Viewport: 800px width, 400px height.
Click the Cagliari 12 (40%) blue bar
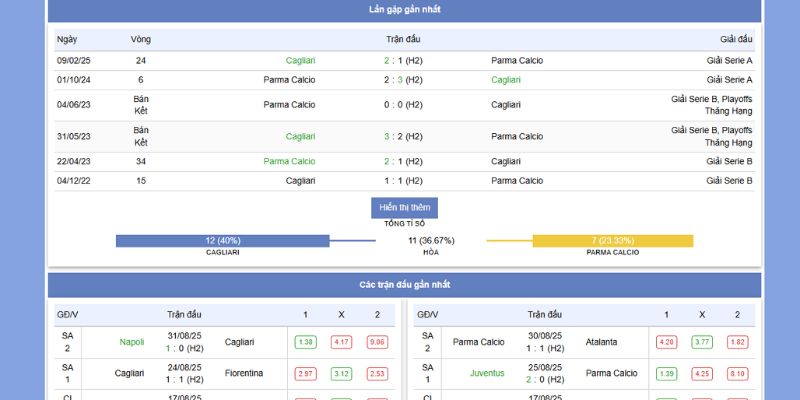(222, 241)
